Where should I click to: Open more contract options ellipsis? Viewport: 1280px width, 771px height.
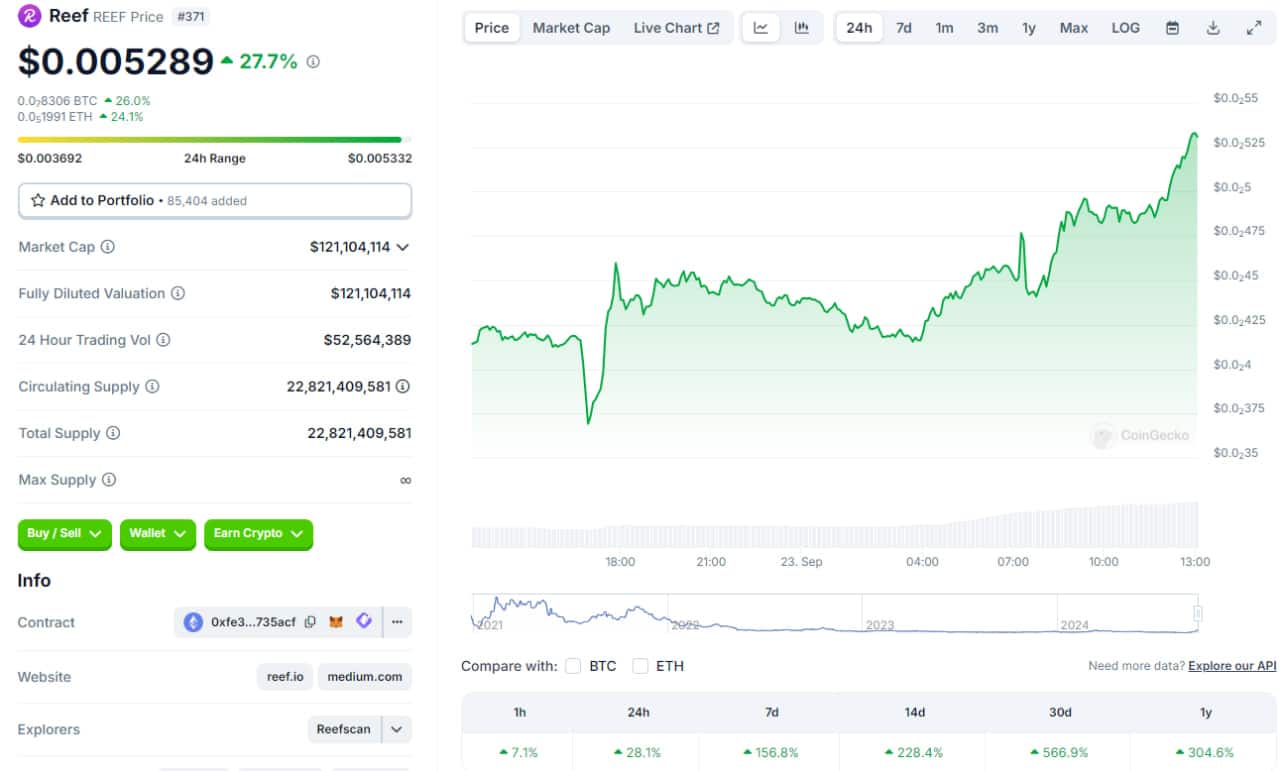[397, 622]
